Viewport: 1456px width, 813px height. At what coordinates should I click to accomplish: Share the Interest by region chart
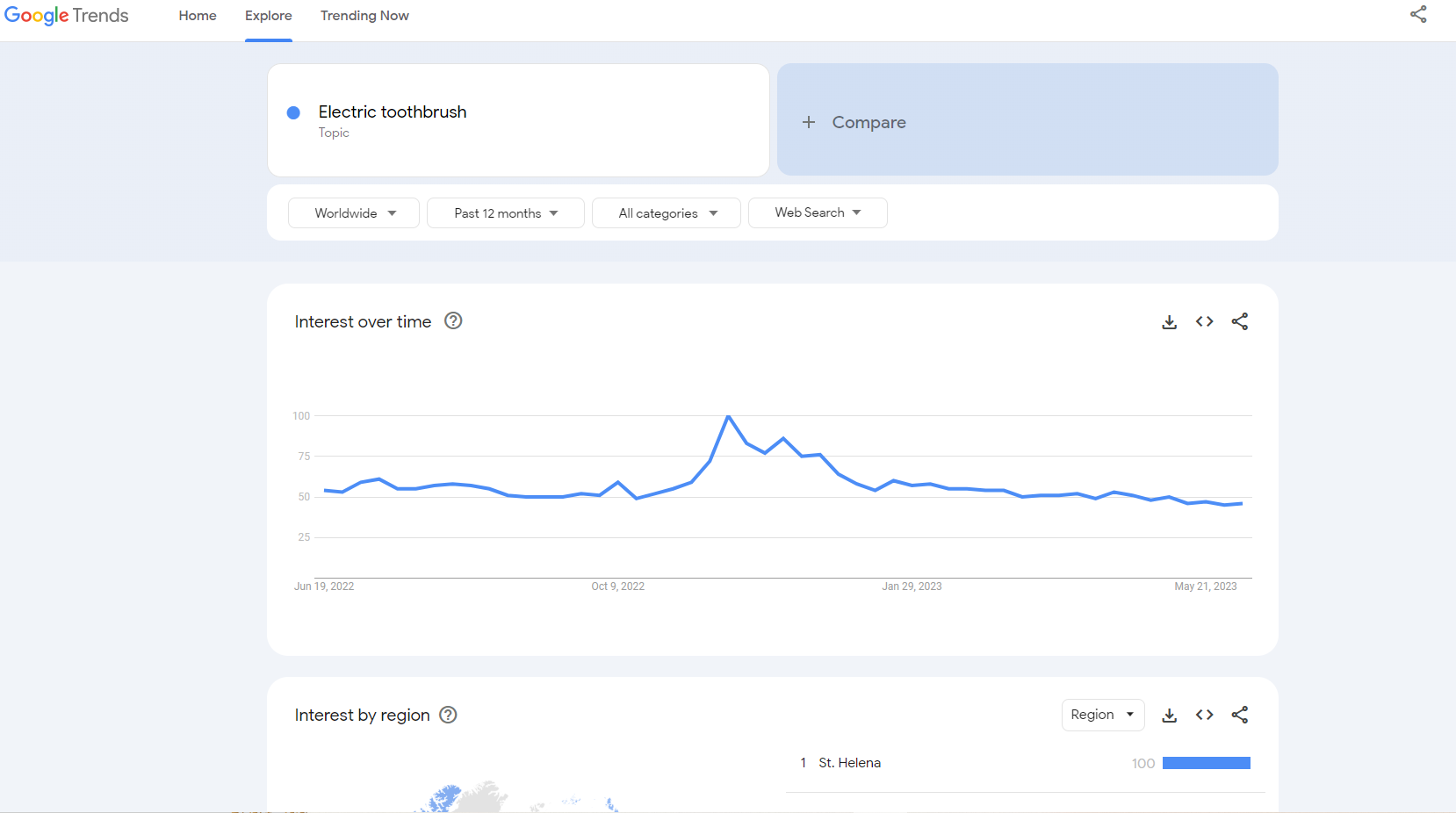click(1239, 715)
